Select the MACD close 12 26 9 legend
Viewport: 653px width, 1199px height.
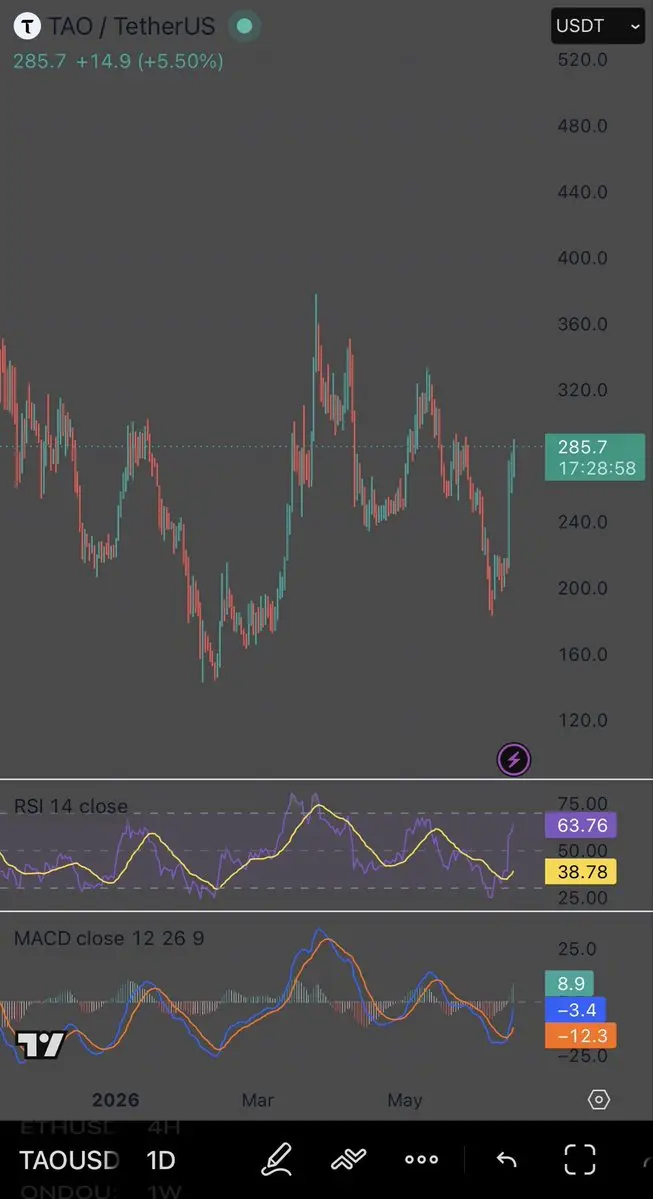[109, 937]
